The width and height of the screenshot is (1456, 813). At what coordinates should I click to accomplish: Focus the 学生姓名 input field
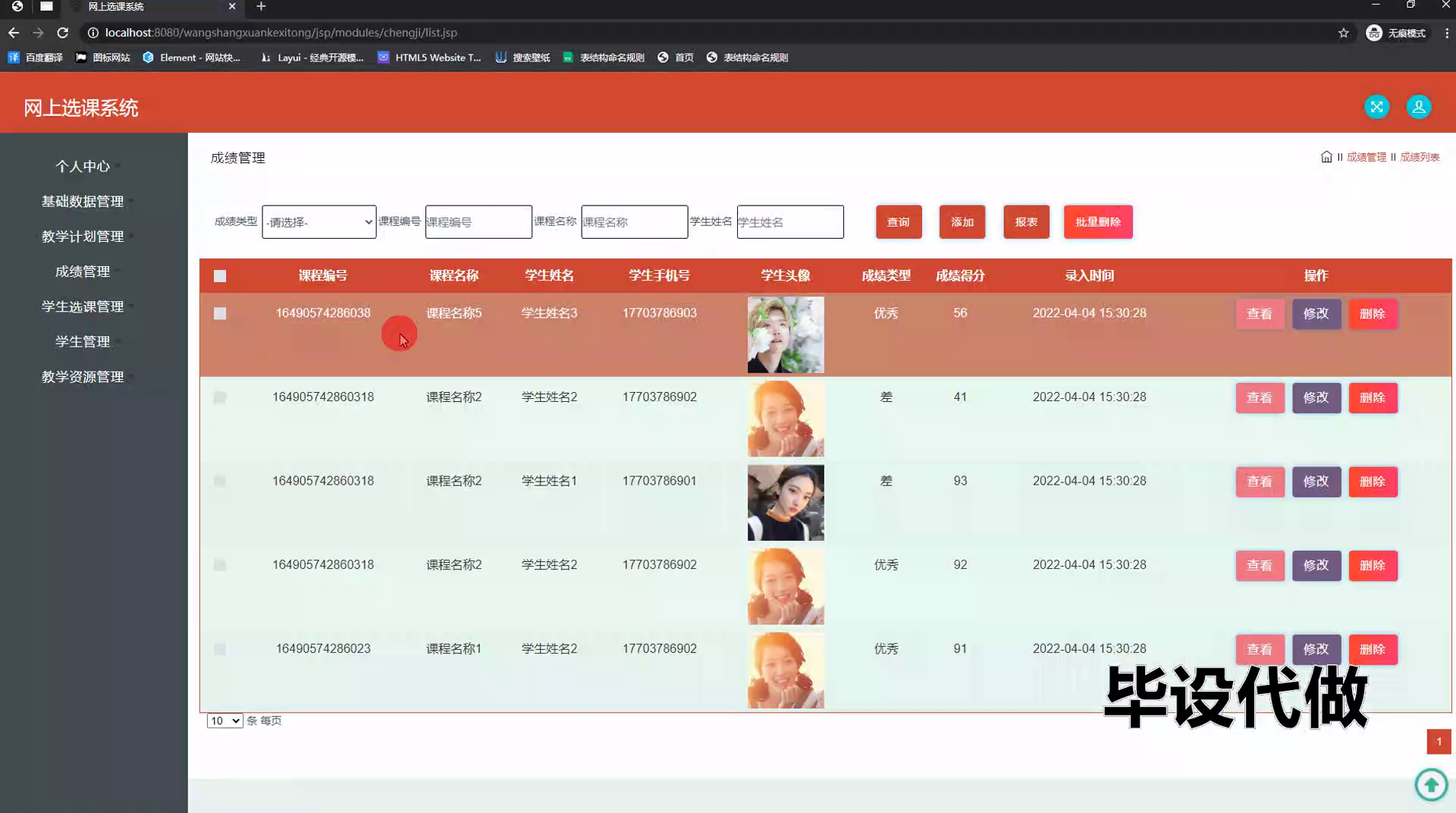pyautogui.click(x=790, y=222)
